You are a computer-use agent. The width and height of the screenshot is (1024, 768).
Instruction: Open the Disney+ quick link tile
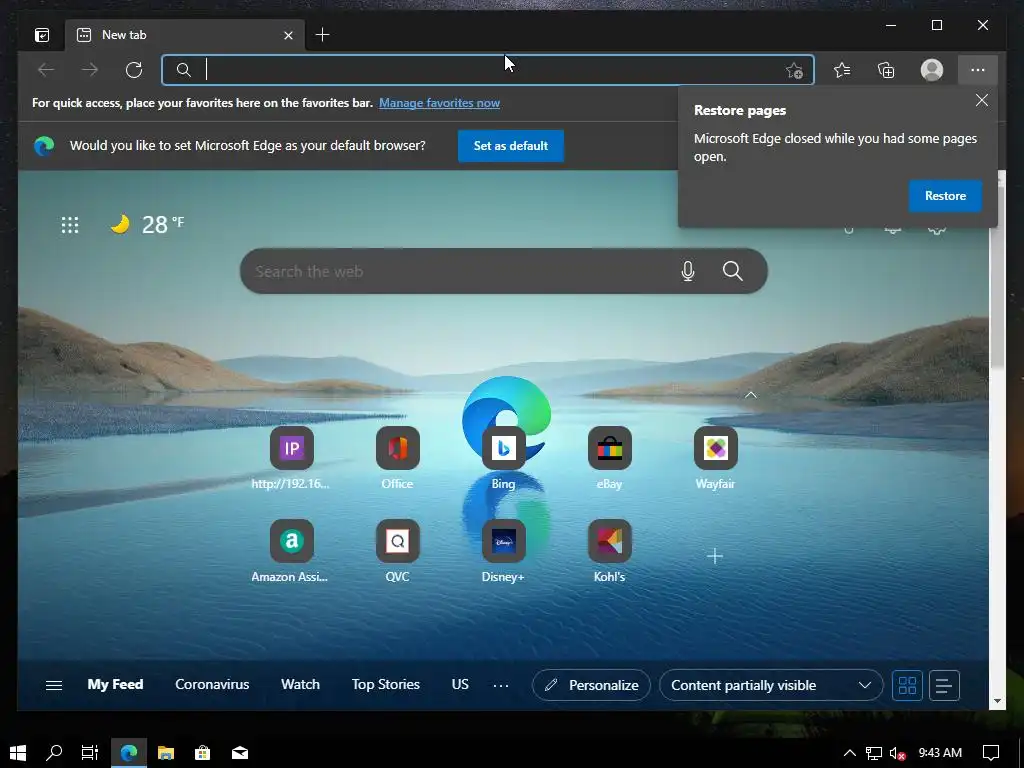[504, 551]
